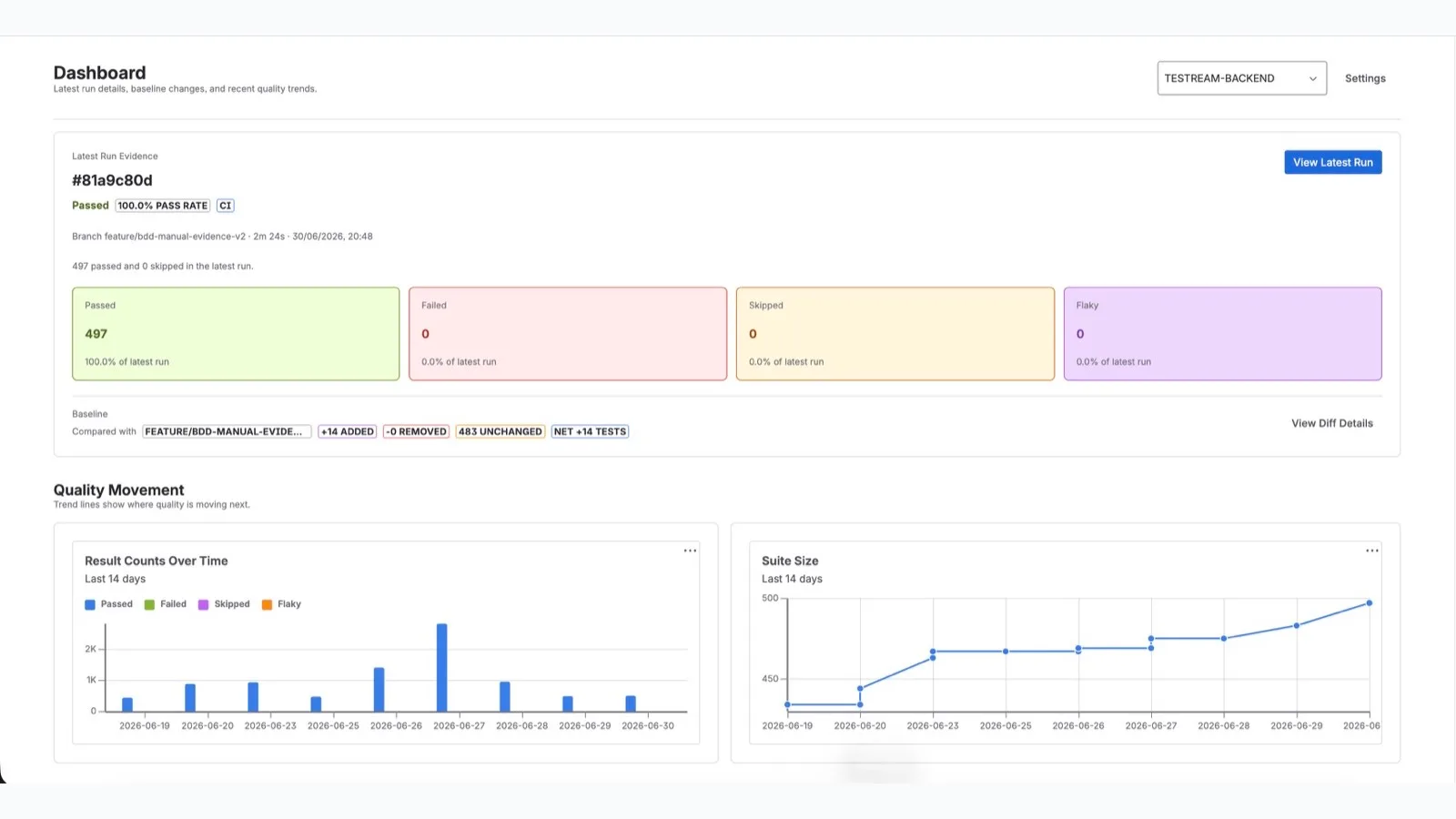Click the +14 ADDED badge

pyautogui.click(x=348, y=431)
